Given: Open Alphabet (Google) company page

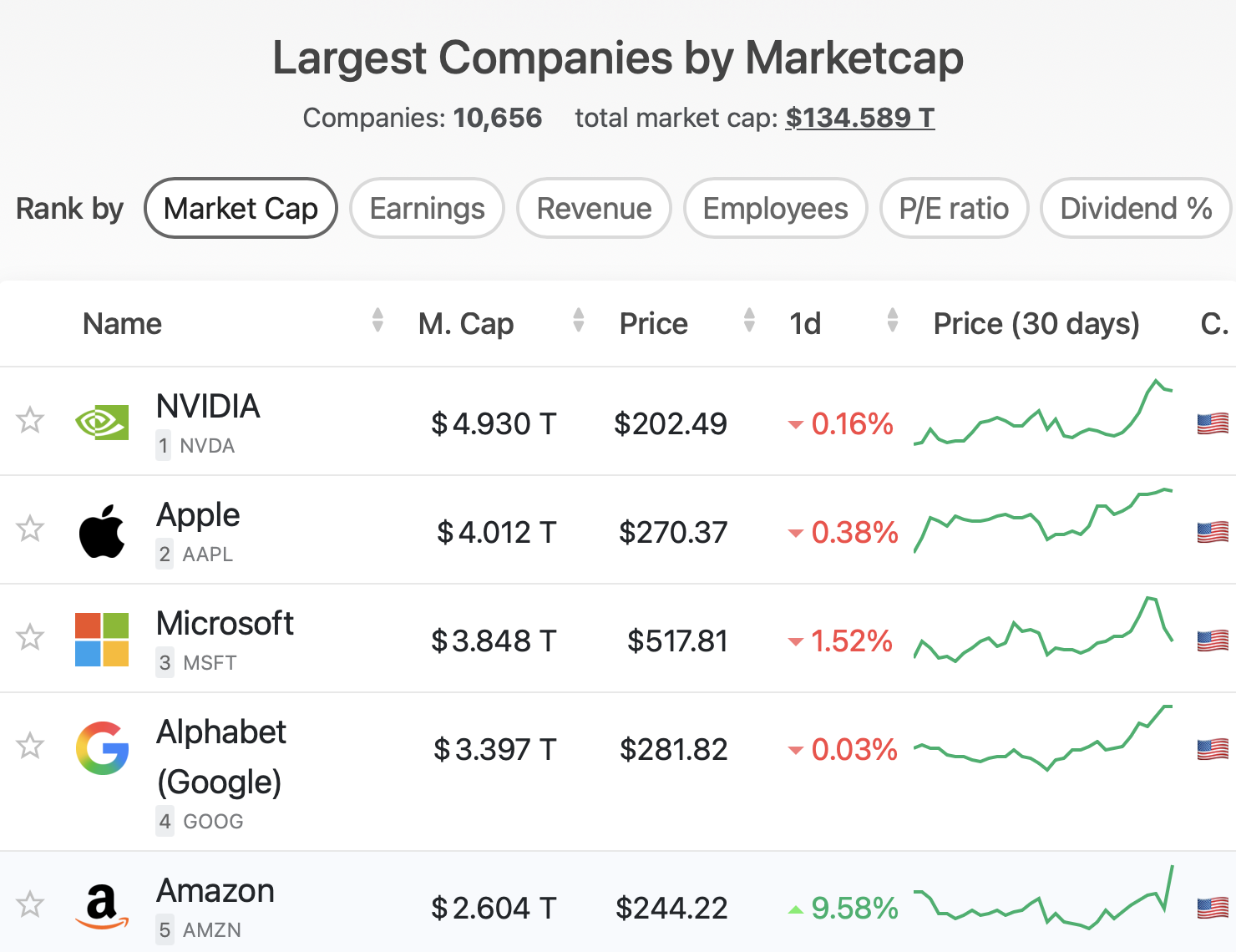Looking at the screenshot, I should click(221, 757).
